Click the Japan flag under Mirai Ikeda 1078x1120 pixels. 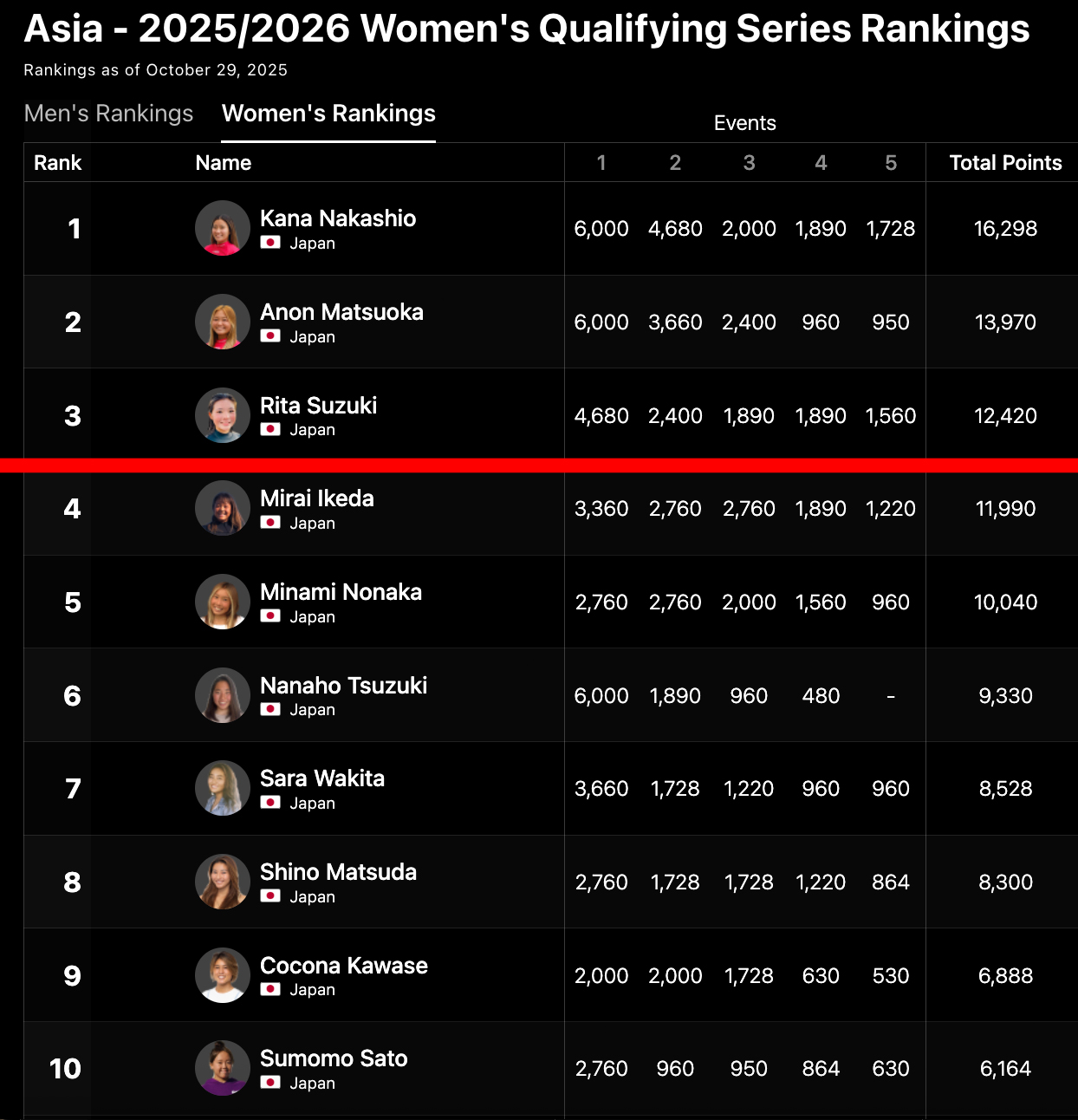[x=270, y=524]
